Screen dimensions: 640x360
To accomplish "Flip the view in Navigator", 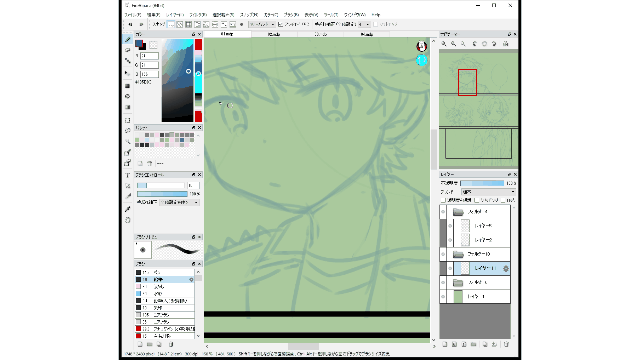I will (506, 44).
